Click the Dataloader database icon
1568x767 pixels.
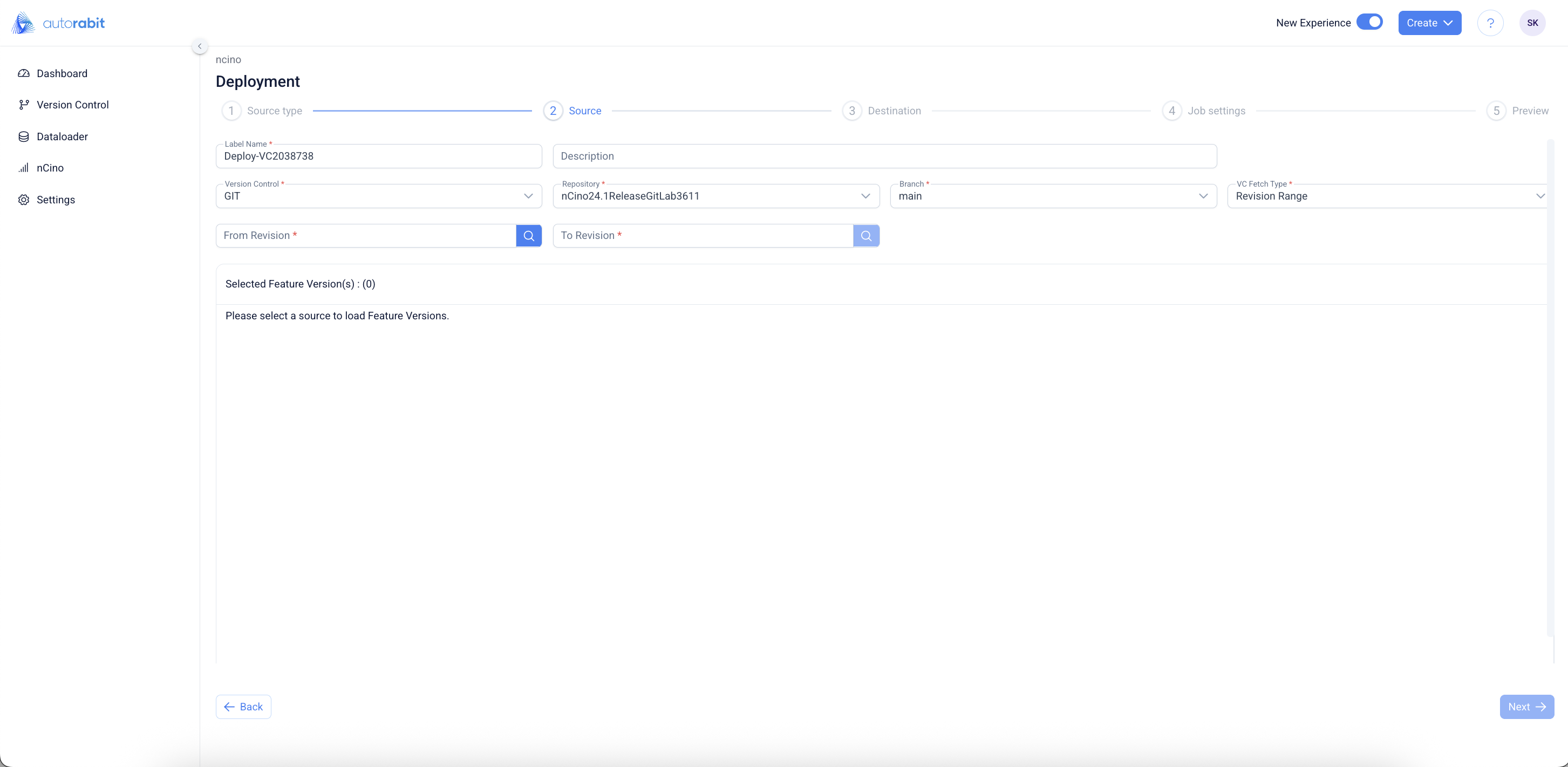click(x=24, y=137)
